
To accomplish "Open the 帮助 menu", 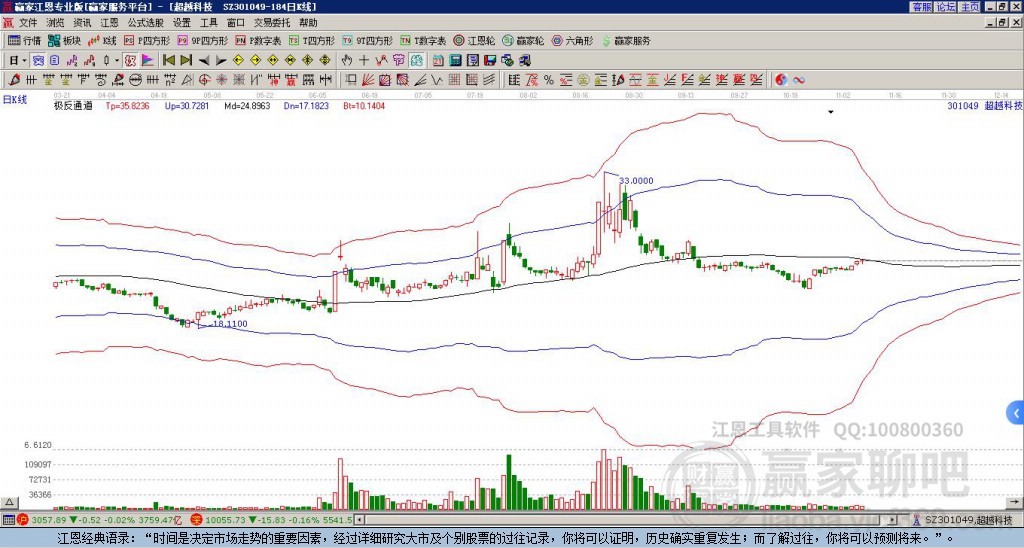I will click(308, 23).
